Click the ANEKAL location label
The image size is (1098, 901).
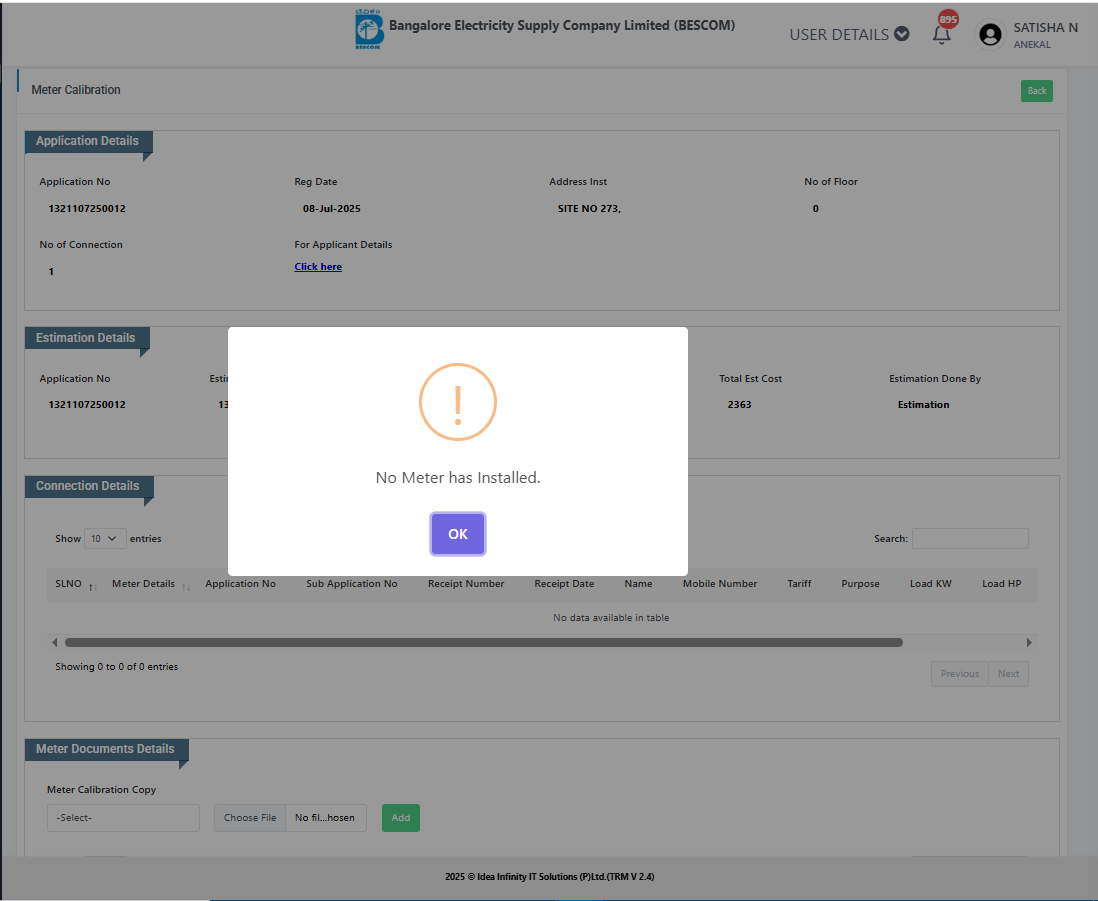pos(1032,45)
